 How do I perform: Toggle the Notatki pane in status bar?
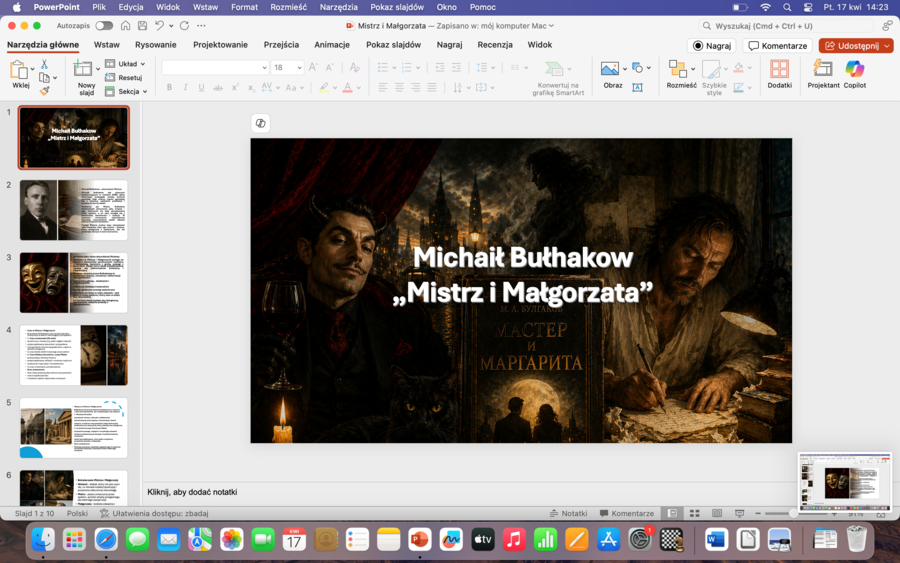point(568,513)
